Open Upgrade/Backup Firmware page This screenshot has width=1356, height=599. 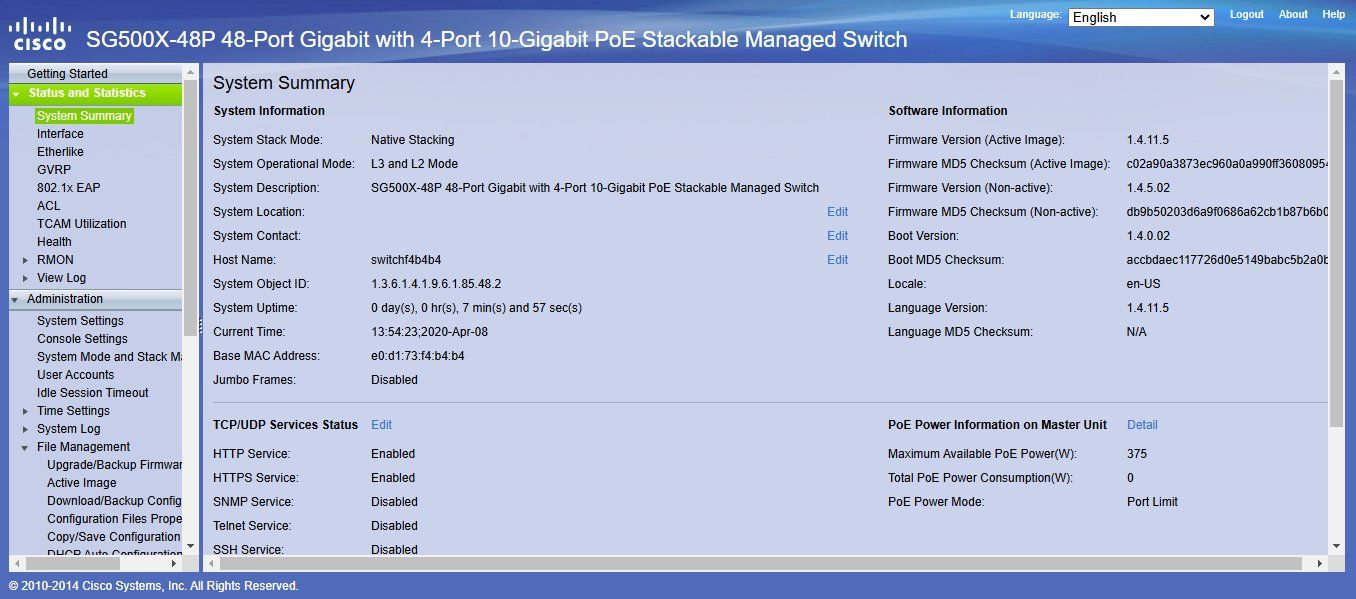114,465
